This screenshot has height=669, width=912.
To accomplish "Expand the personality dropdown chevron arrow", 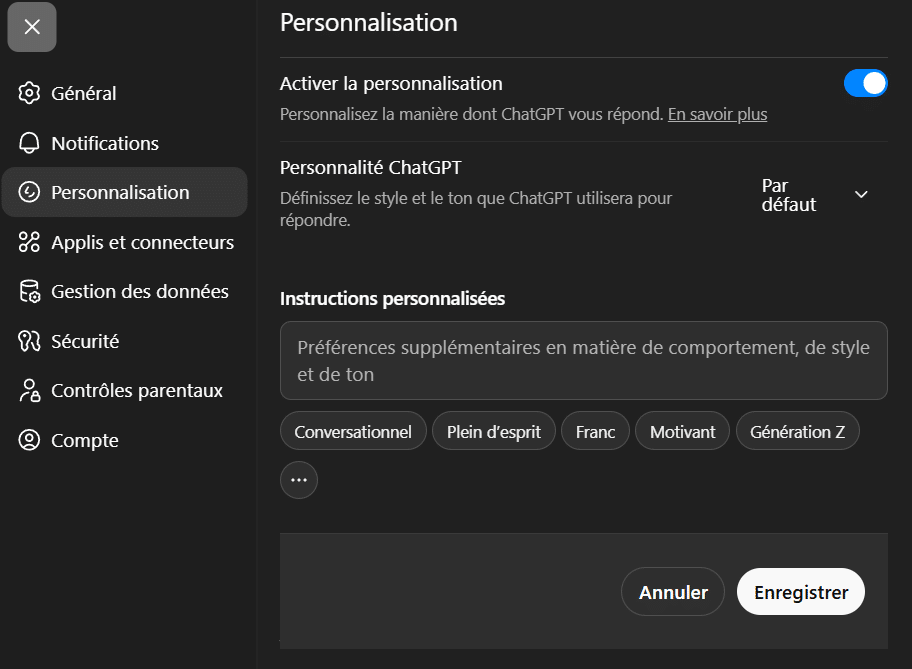I will coord(861,195).
